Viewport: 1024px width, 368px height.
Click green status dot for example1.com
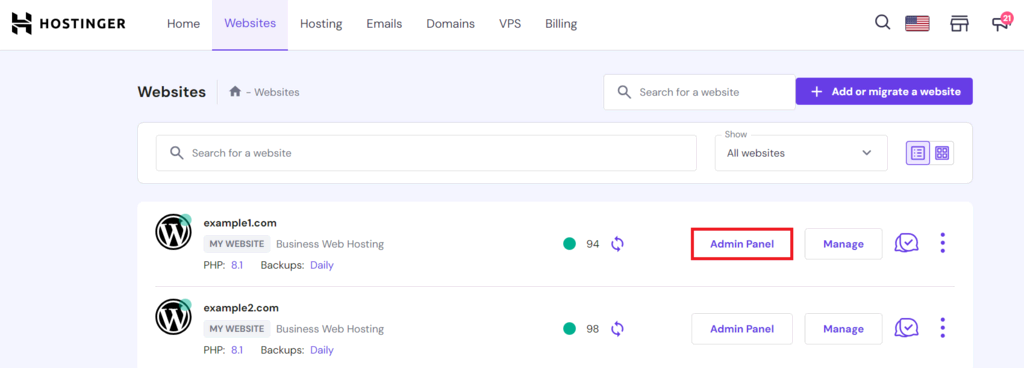click(x=569, y=244)
